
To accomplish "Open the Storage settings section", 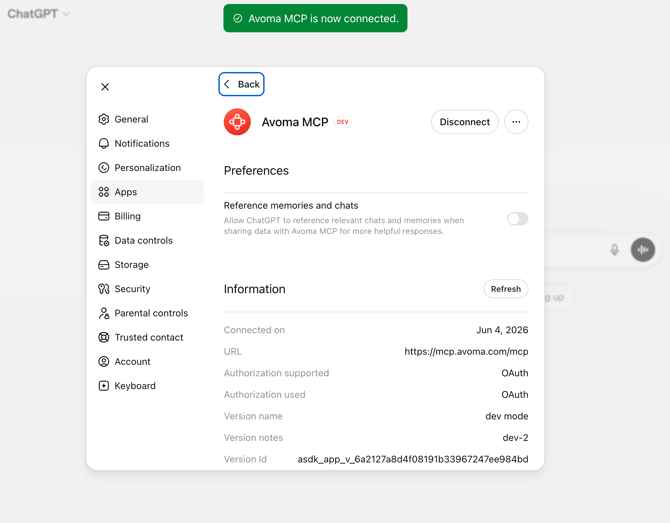I will point(147,265).
